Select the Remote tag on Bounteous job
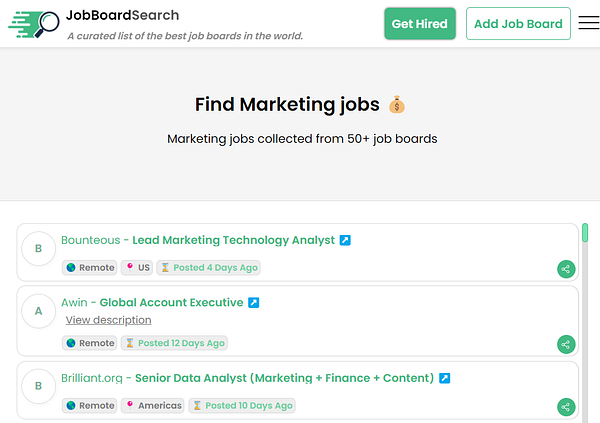Image resolution: width=600 pixels, height=423 pixels. (x=90, y=268)
